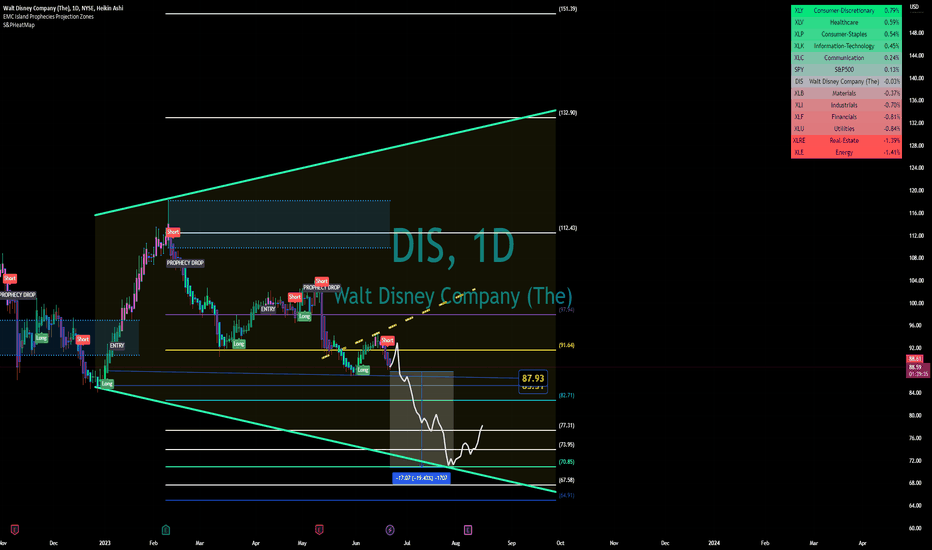Click the 148.00 price axis label
Screen dimensions: 932x550
point(916,33)
